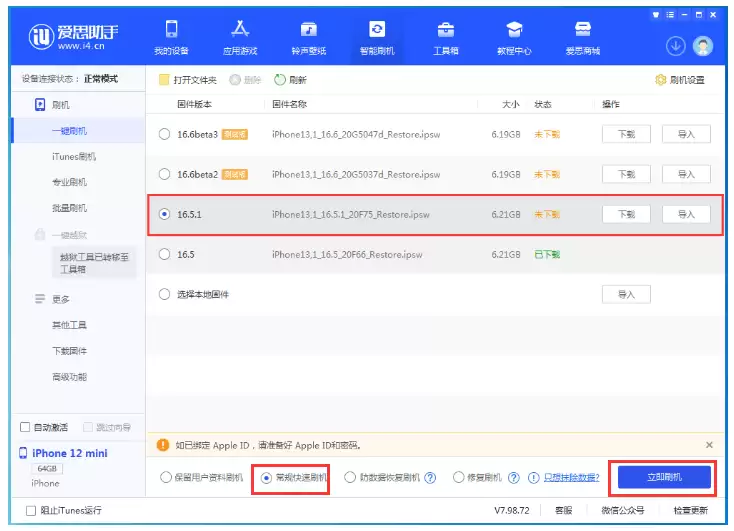Open 下载固件 in sidebar
This screenshot has width=734, height=531.
click(69, 351)
